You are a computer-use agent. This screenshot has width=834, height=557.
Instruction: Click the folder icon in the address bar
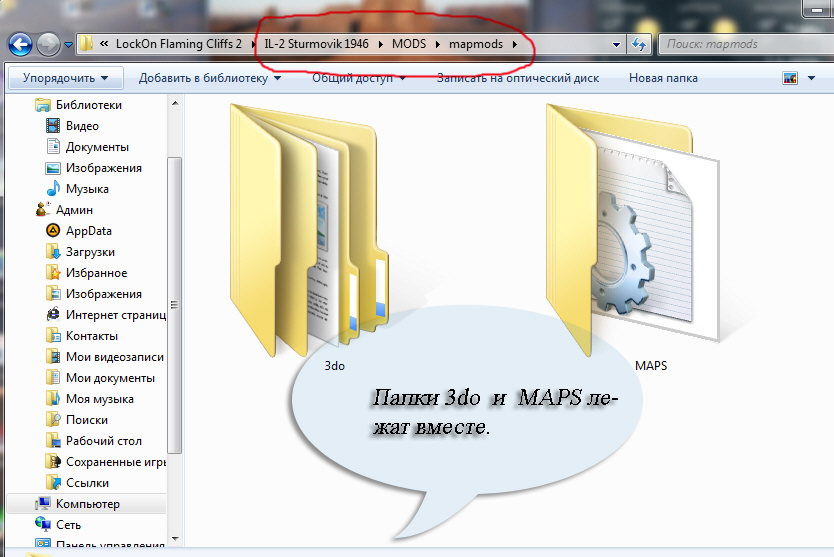(86, 44)
